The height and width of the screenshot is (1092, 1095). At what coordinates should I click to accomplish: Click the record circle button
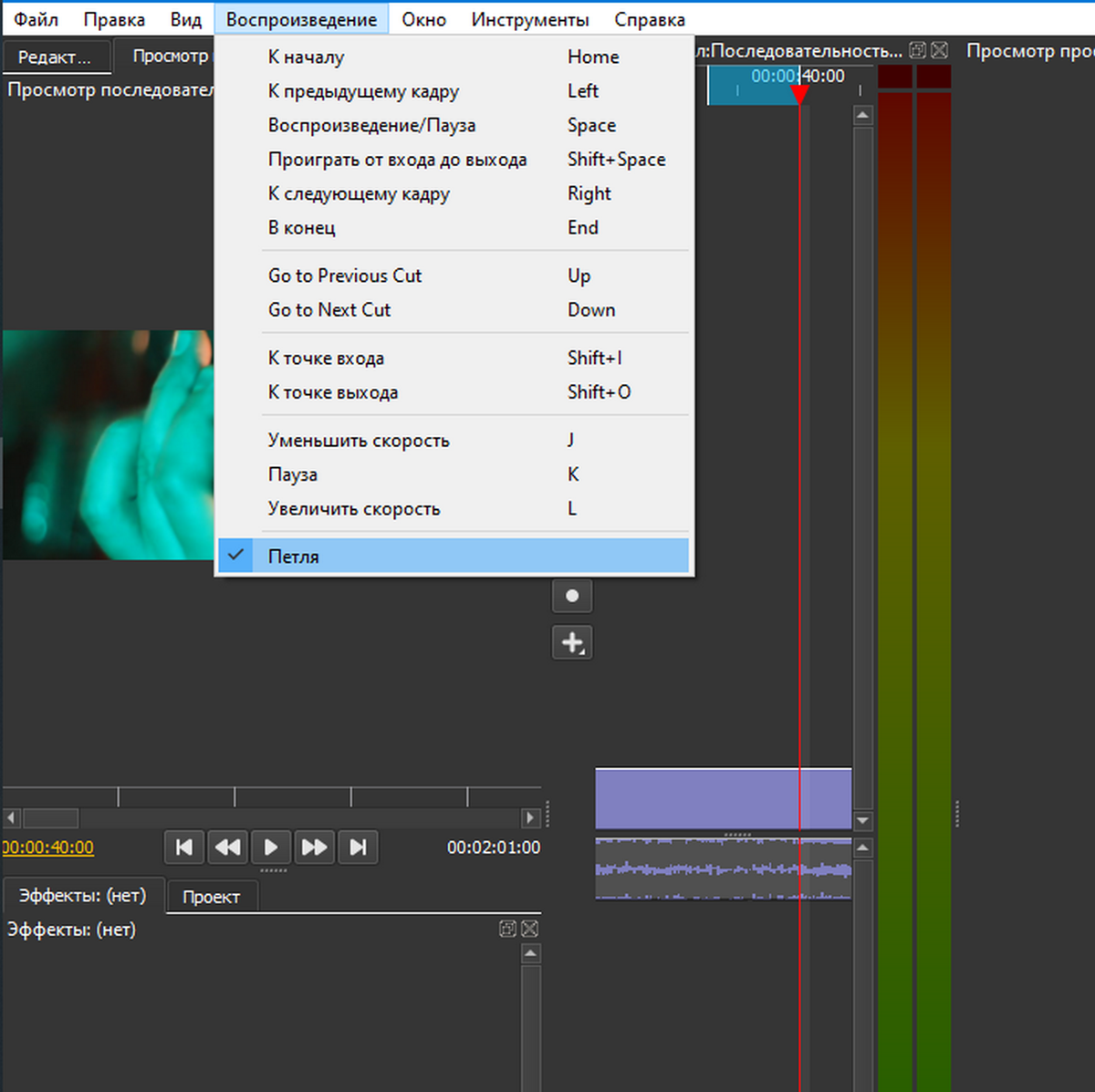pos(572,596)
